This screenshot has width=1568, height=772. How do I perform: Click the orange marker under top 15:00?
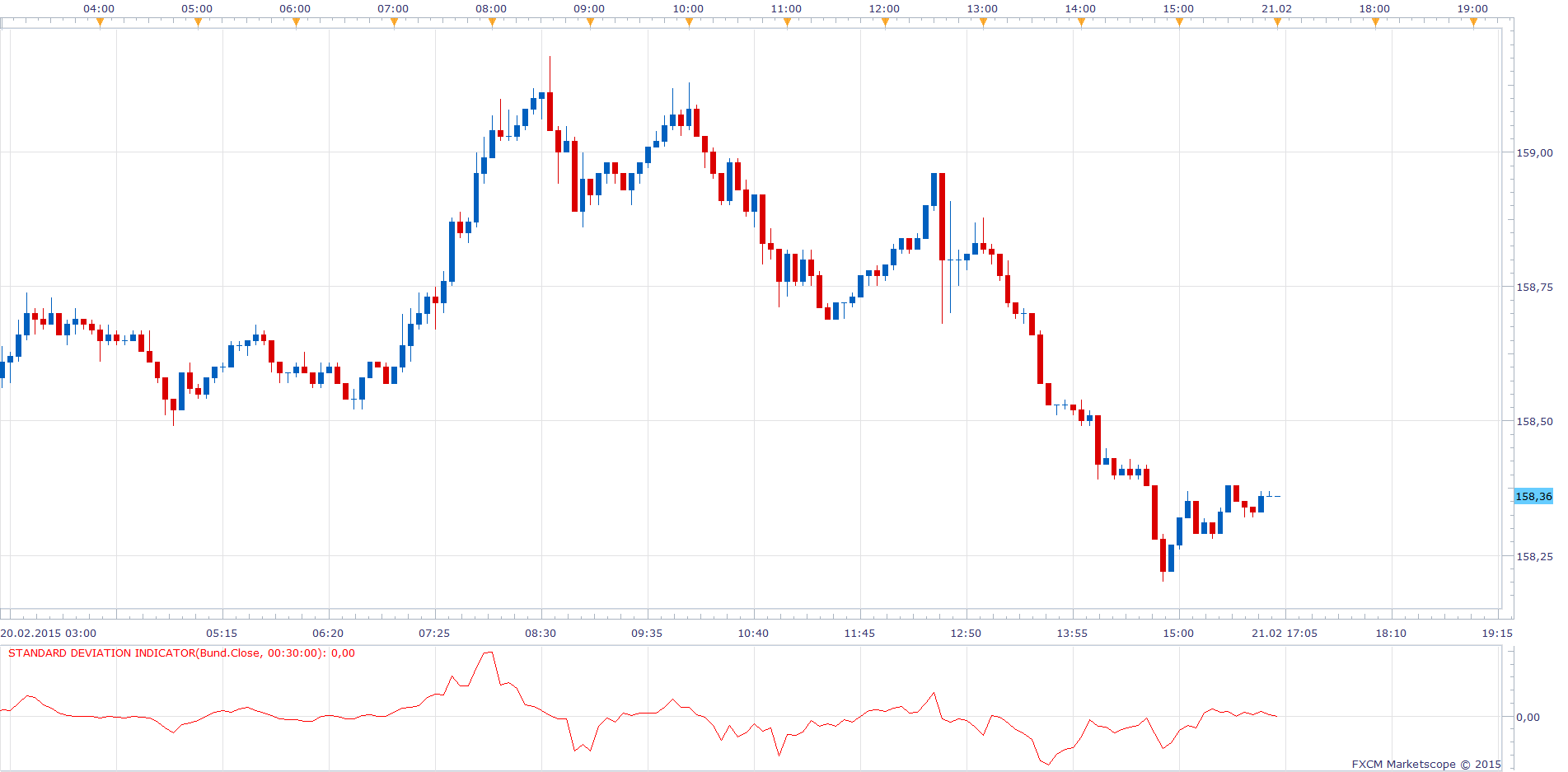1179,22
